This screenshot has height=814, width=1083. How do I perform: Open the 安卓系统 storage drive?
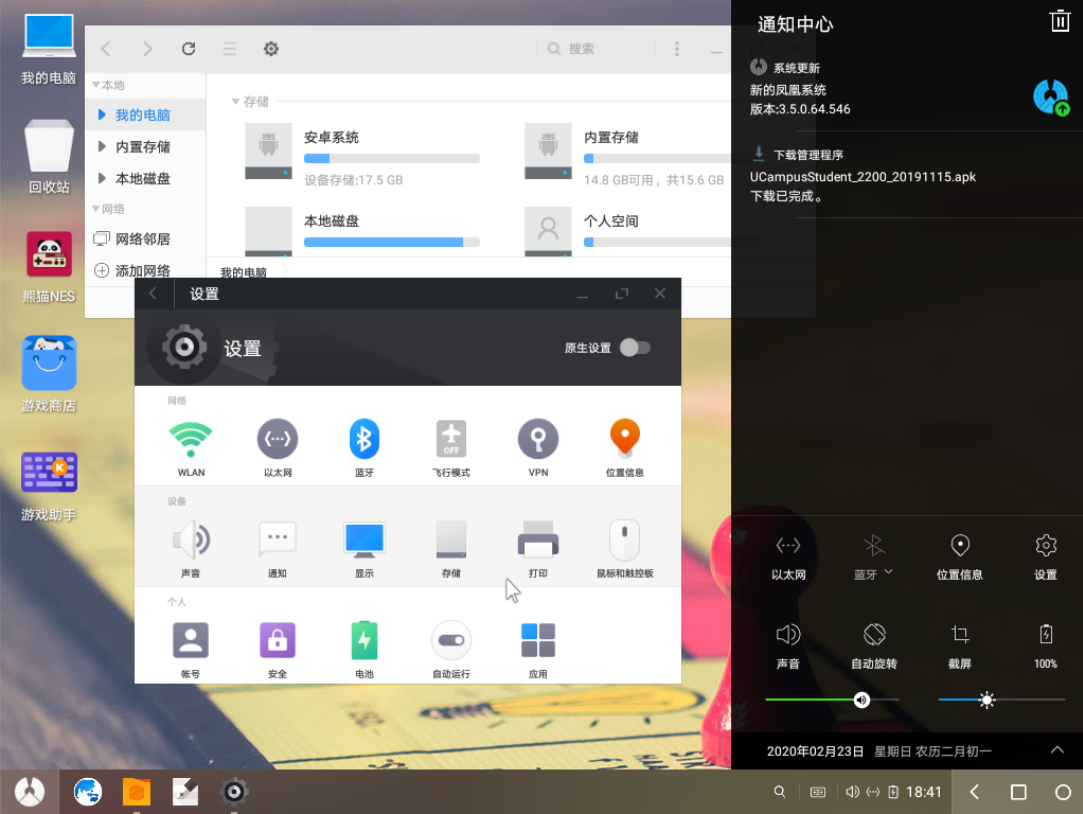[363, 155]
